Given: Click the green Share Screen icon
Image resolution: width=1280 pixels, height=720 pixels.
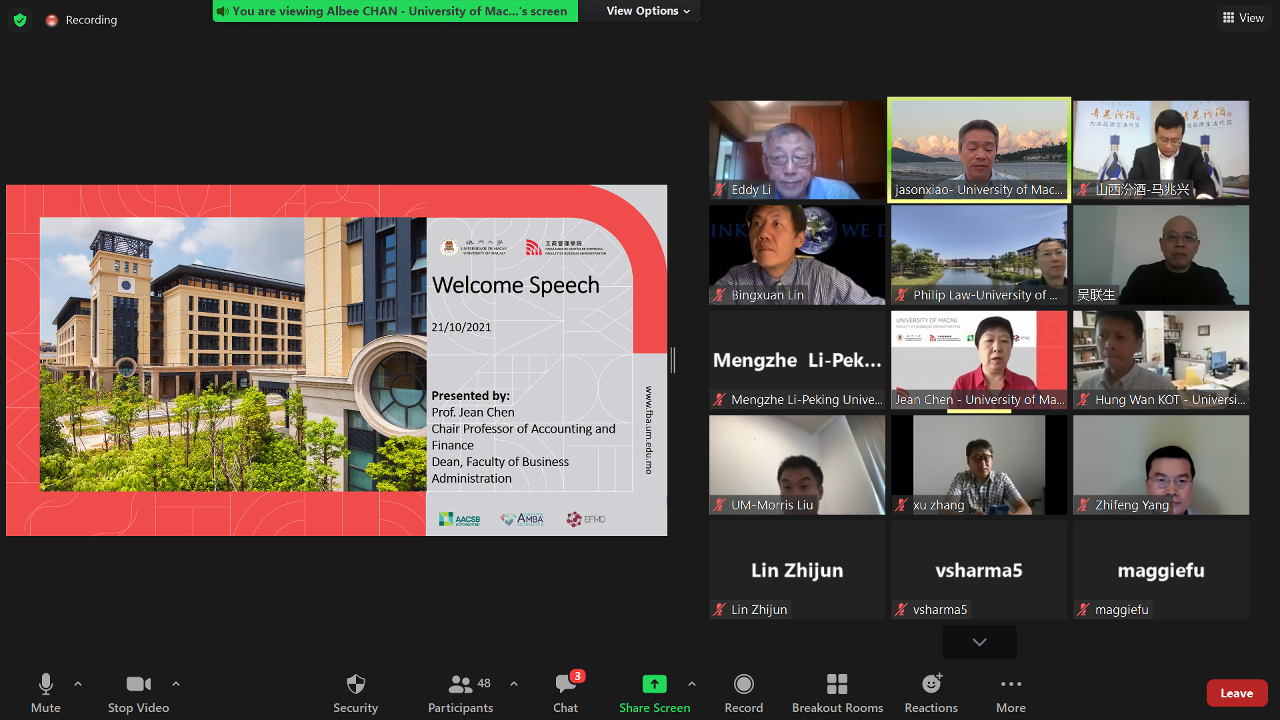Looking at the screenshot, I should pyautogui.click(x=654, y=685).
